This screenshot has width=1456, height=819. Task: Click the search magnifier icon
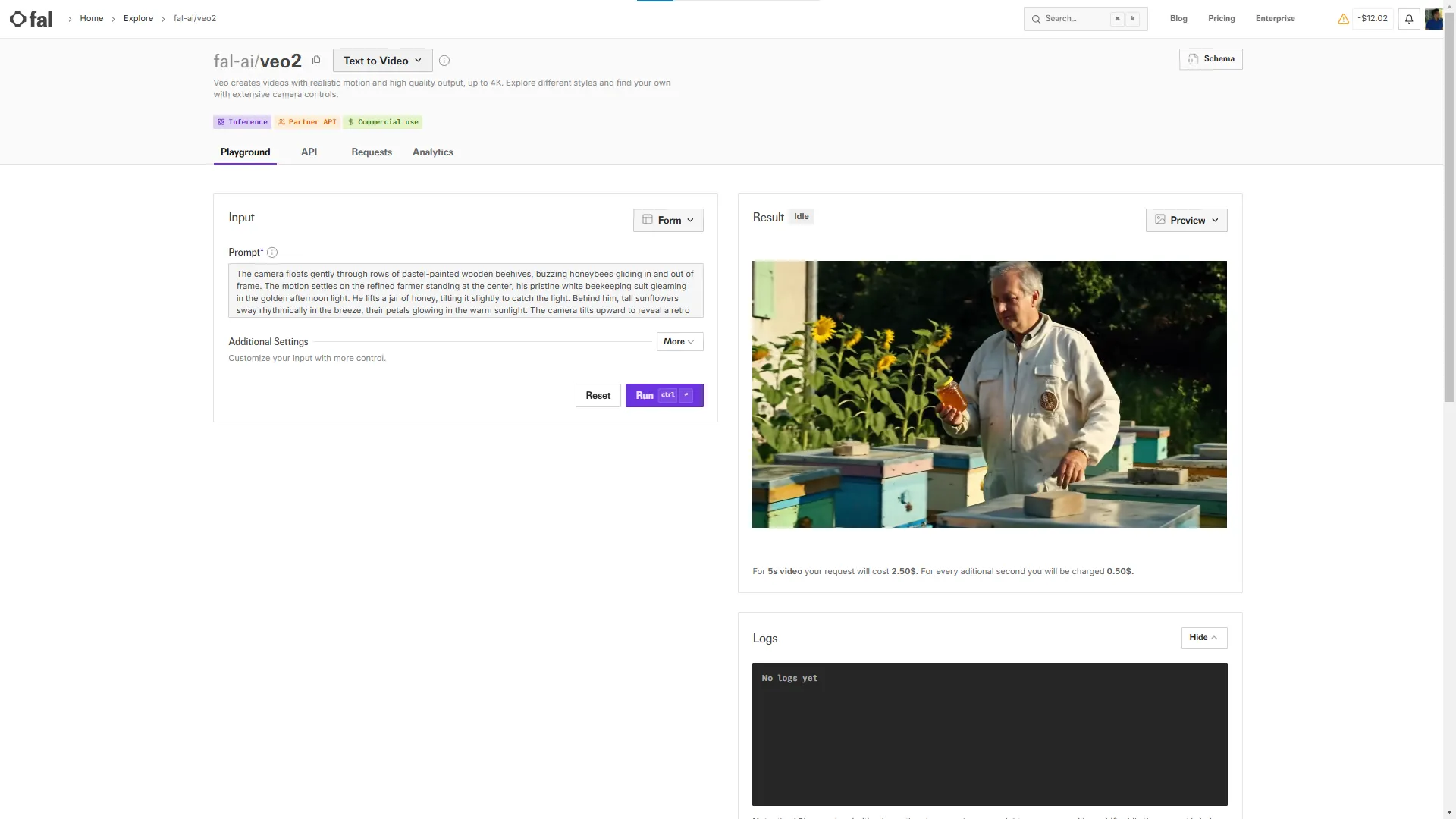[1036, 19]
